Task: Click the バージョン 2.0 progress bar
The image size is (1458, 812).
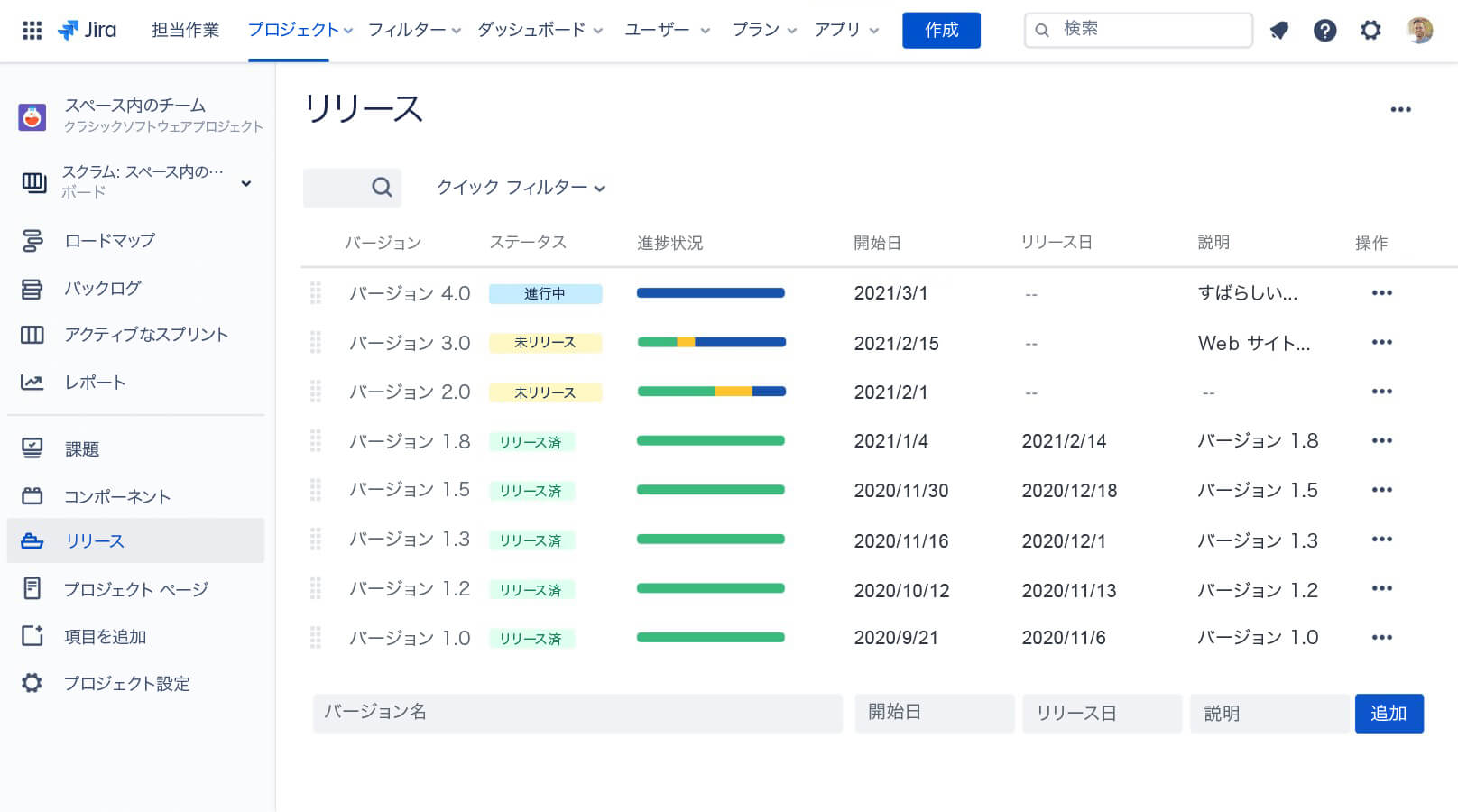Action: coord(711,392)
